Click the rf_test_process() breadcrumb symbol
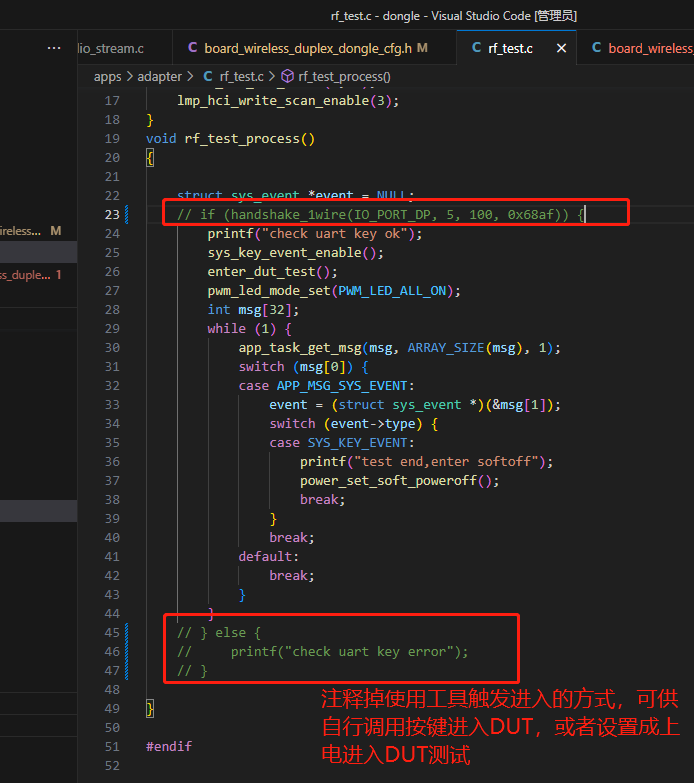 (344, 76)
